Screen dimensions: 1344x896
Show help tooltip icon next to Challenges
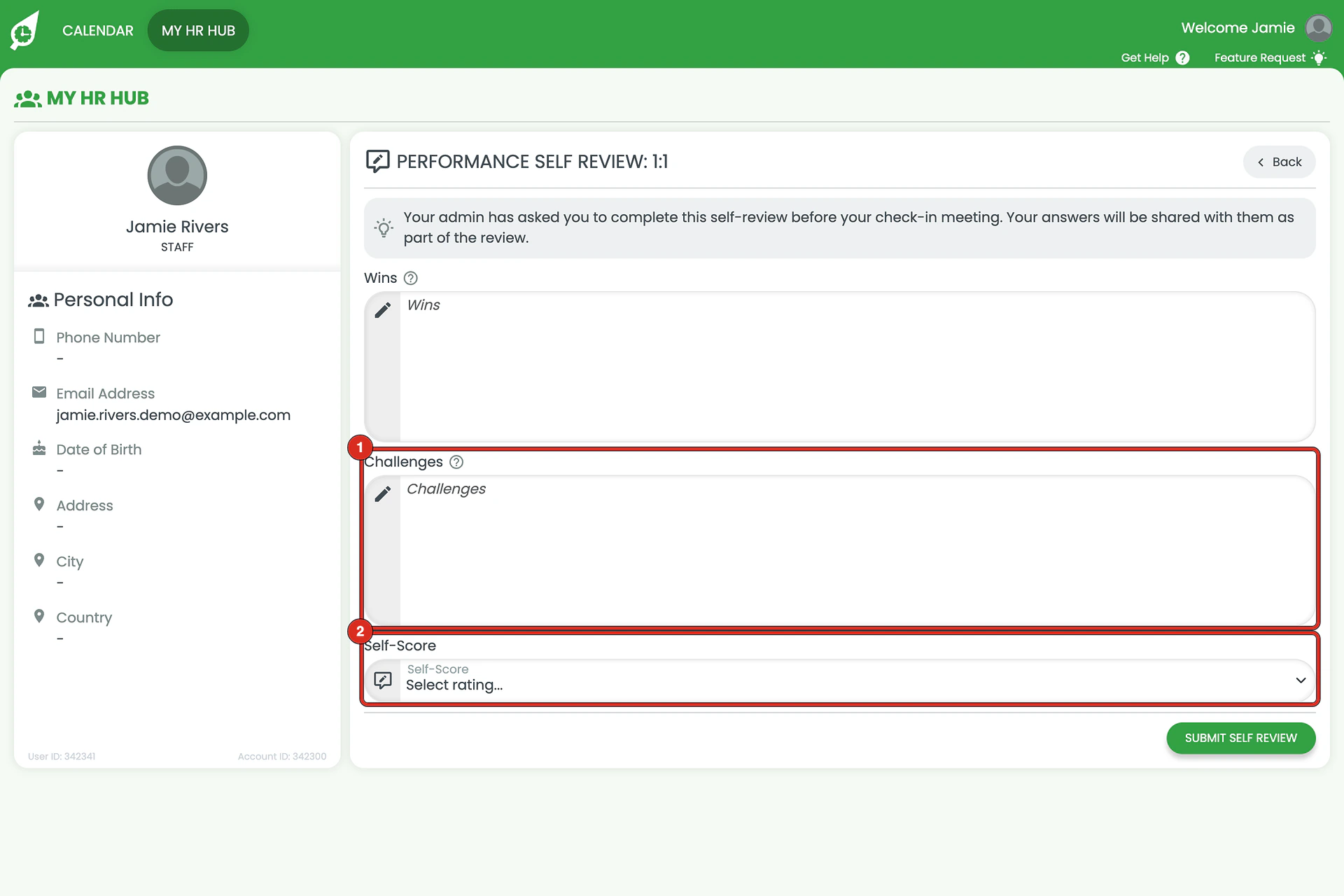tap(456, 463)
